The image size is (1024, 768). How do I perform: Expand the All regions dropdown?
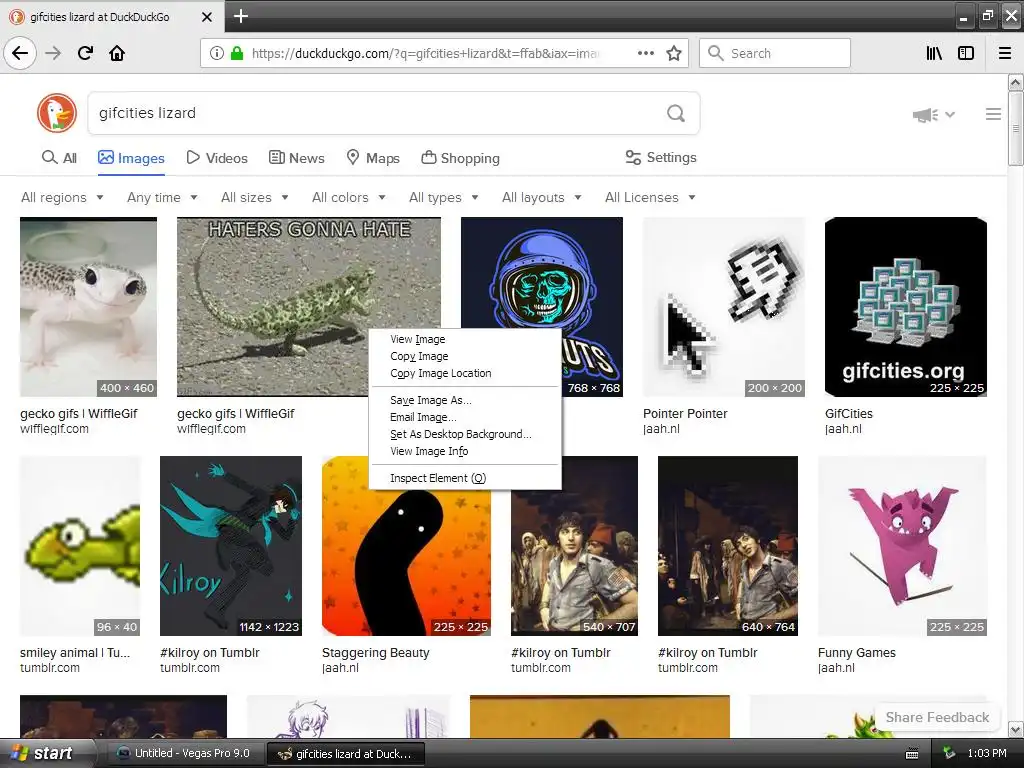(62, 197)
